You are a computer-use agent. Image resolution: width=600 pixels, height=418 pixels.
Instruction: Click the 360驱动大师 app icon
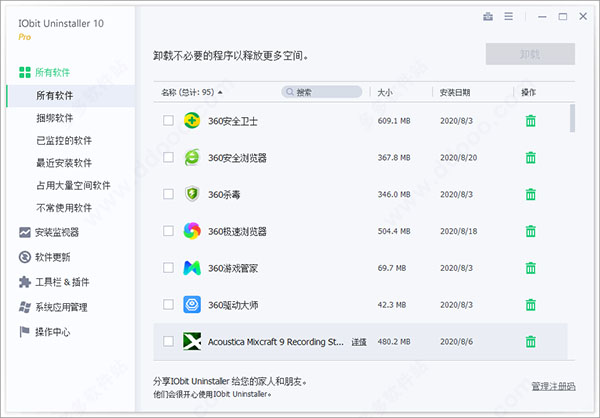coord(192,304)
